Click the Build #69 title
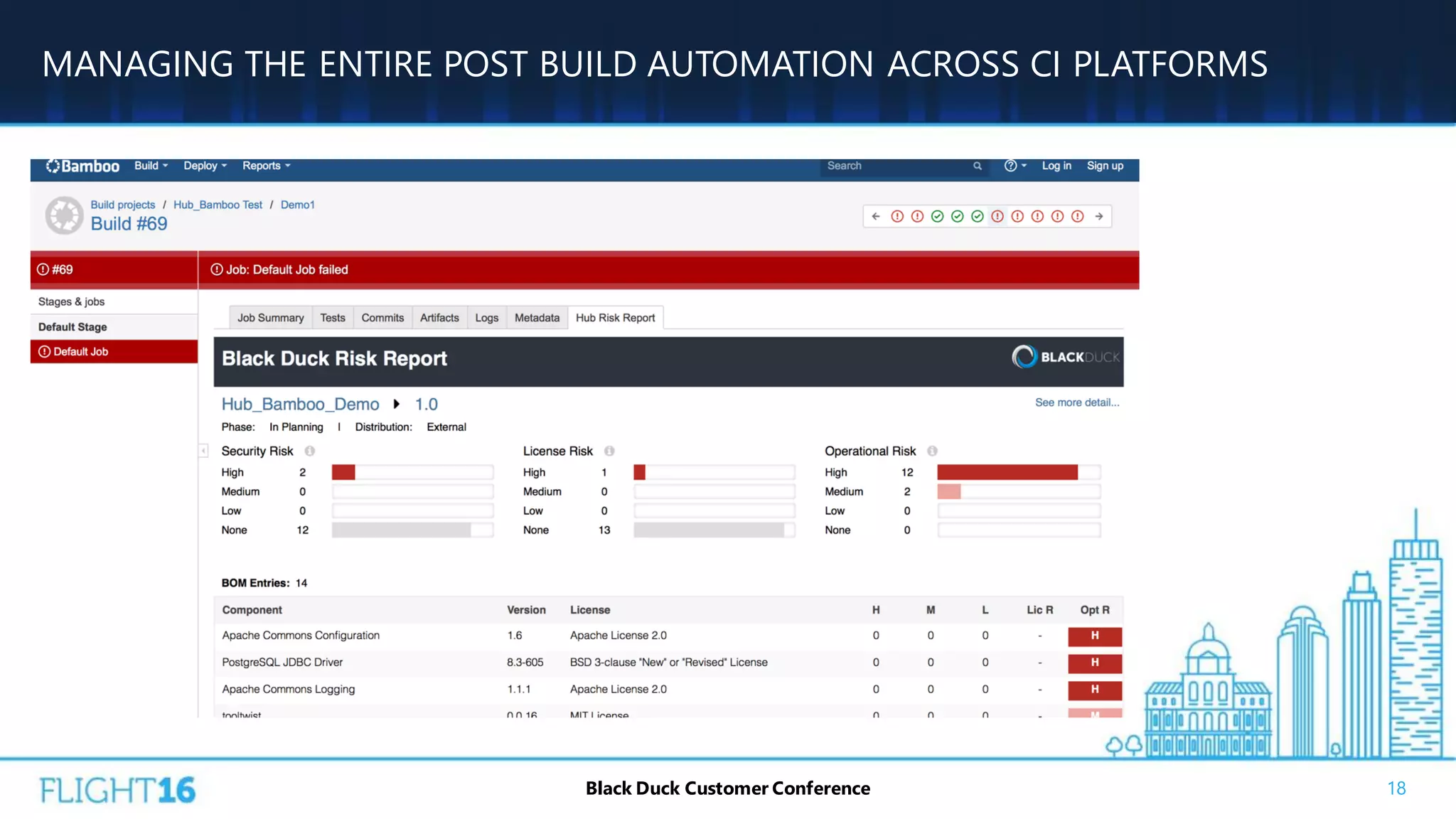Viewport: 1456px width, 819px height. tap(129, 224)
